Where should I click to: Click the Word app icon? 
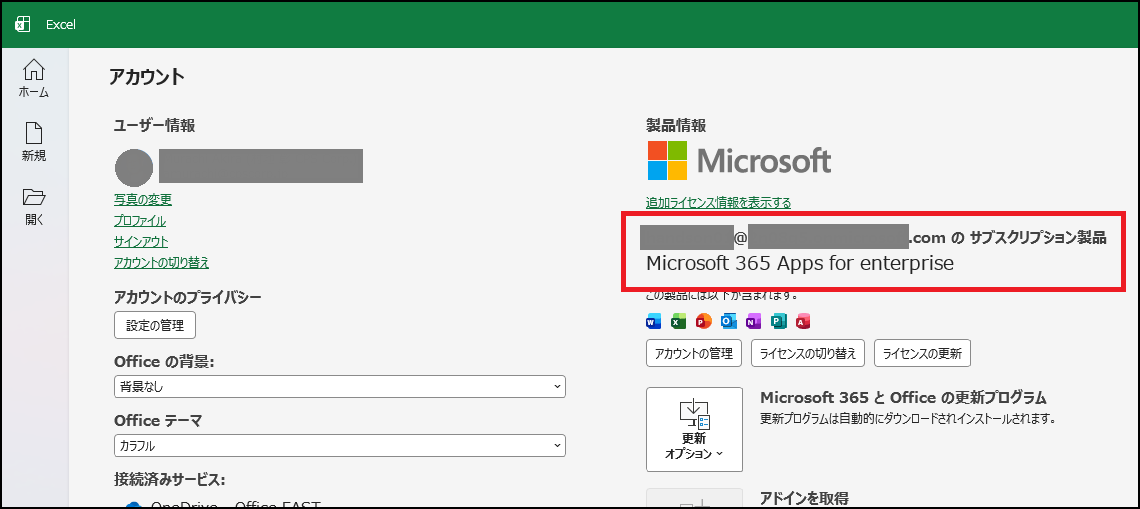pyautogui.click(x=654, y=321)
